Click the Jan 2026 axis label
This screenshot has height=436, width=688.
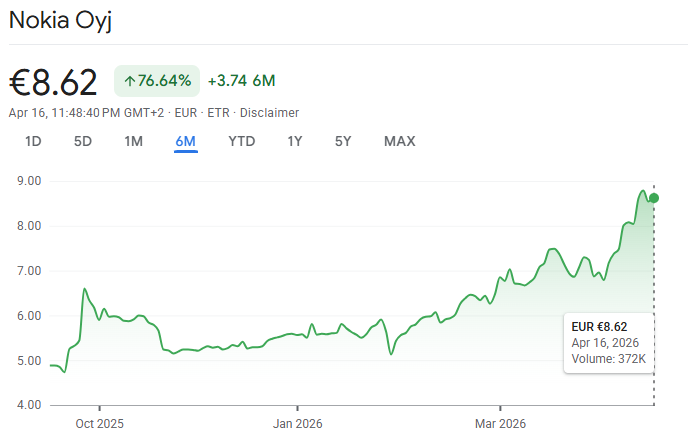coord(297,424)
